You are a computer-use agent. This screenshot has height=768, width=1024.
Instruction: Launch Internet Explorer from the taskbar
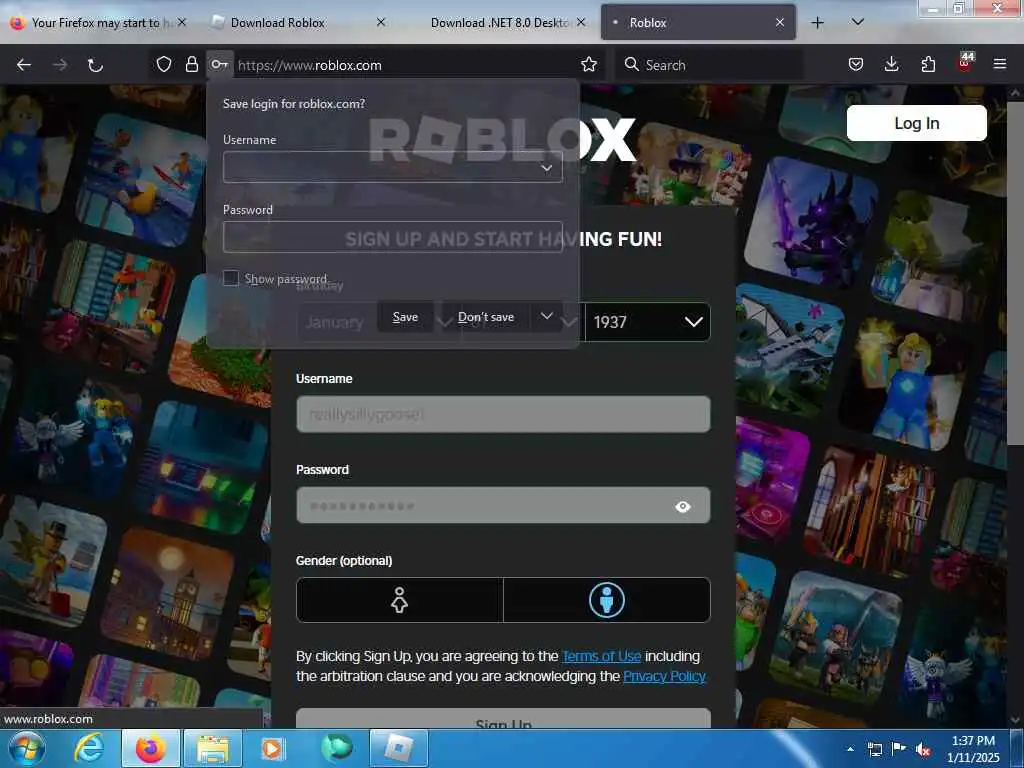[x=88, y=748]
